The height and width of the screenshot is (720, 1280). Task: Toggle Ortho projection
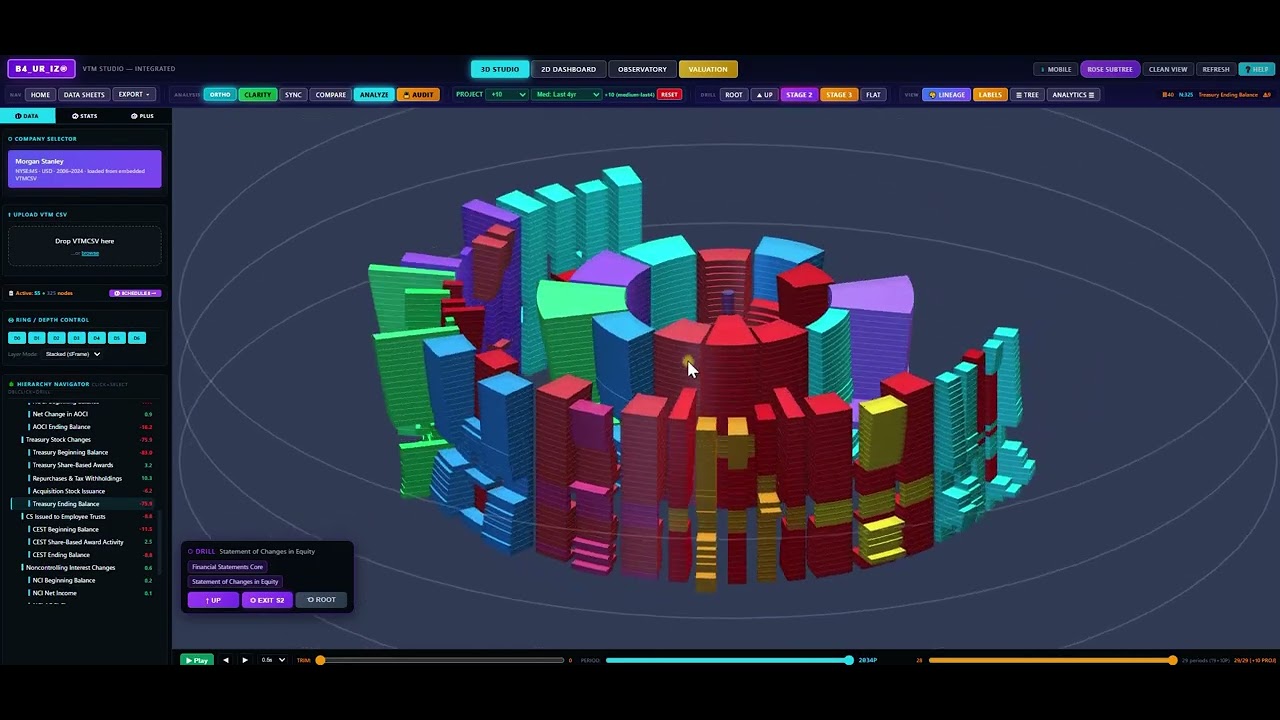(220, 95)
